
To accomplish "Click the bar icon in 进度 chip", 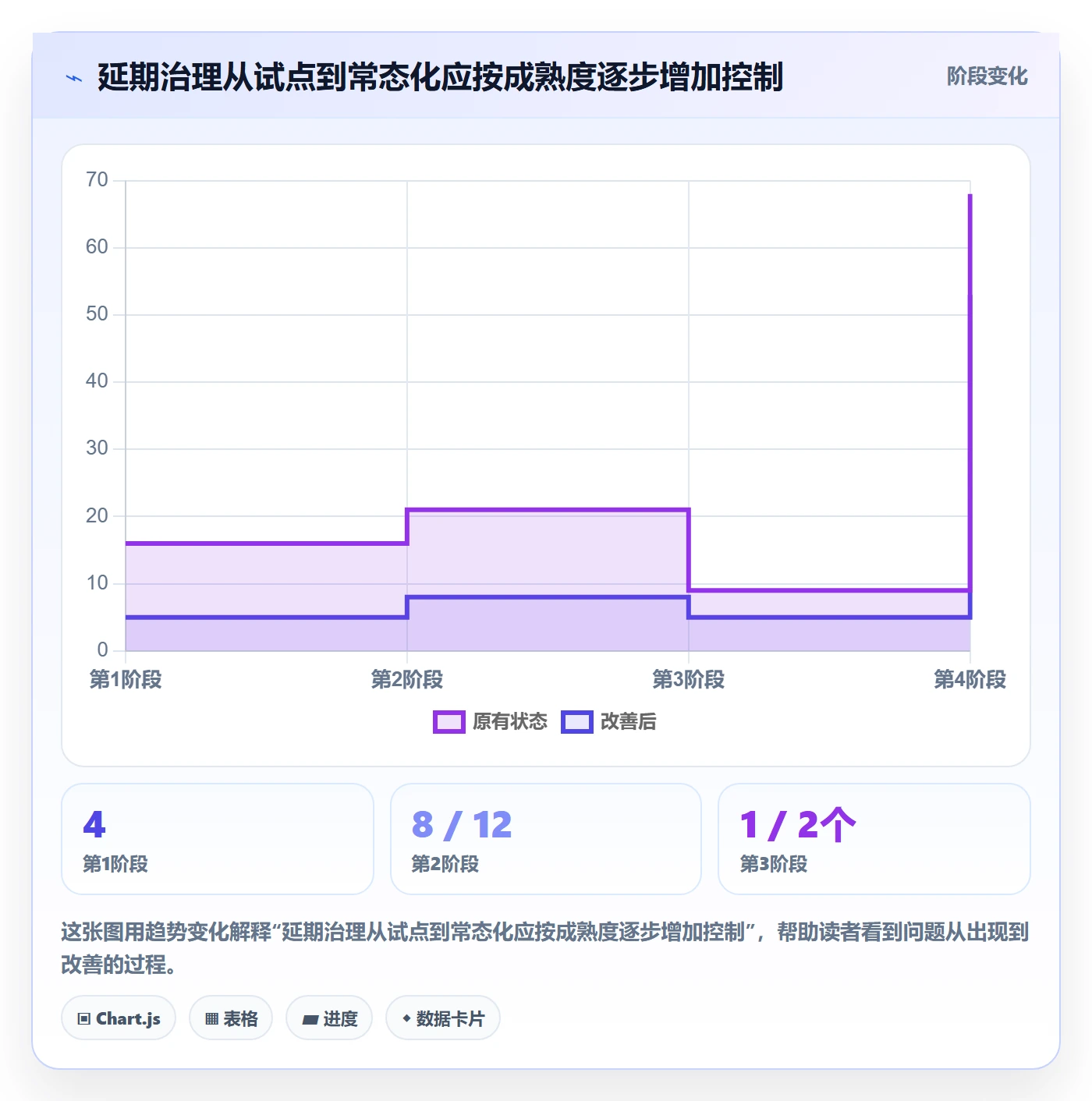I will (310, 1019).
